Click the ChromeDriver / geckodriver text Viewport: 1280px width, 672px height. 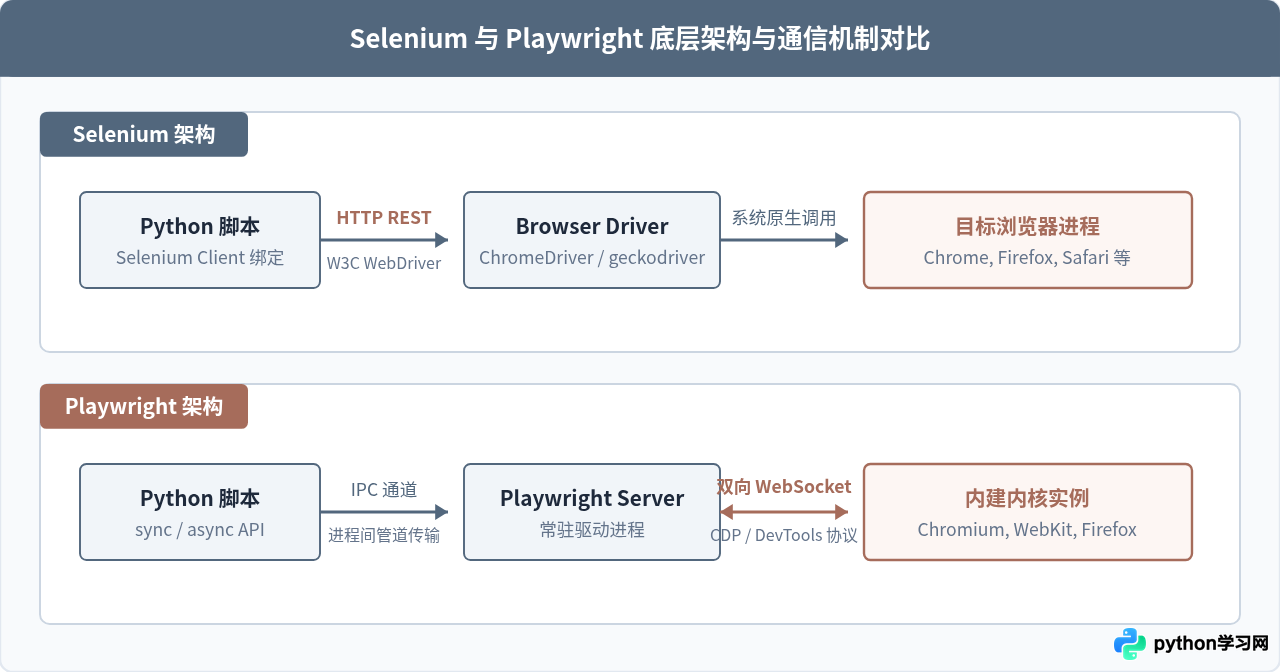click(592, 258)
